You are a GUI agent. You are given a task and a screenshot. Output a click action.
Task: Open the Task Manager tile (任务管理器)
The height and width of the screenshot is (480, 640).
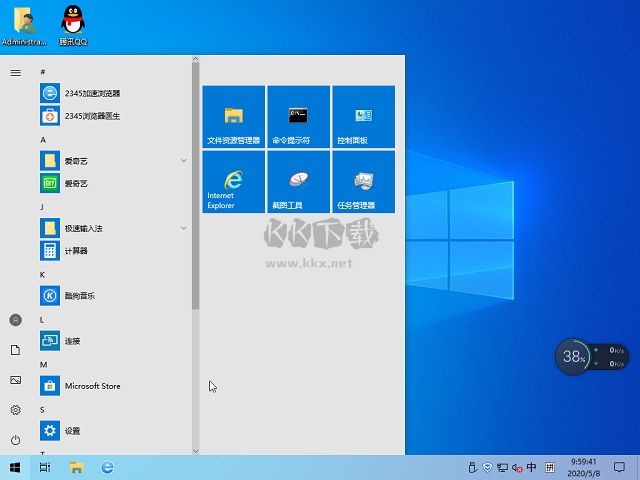click(x=363, y=182)
